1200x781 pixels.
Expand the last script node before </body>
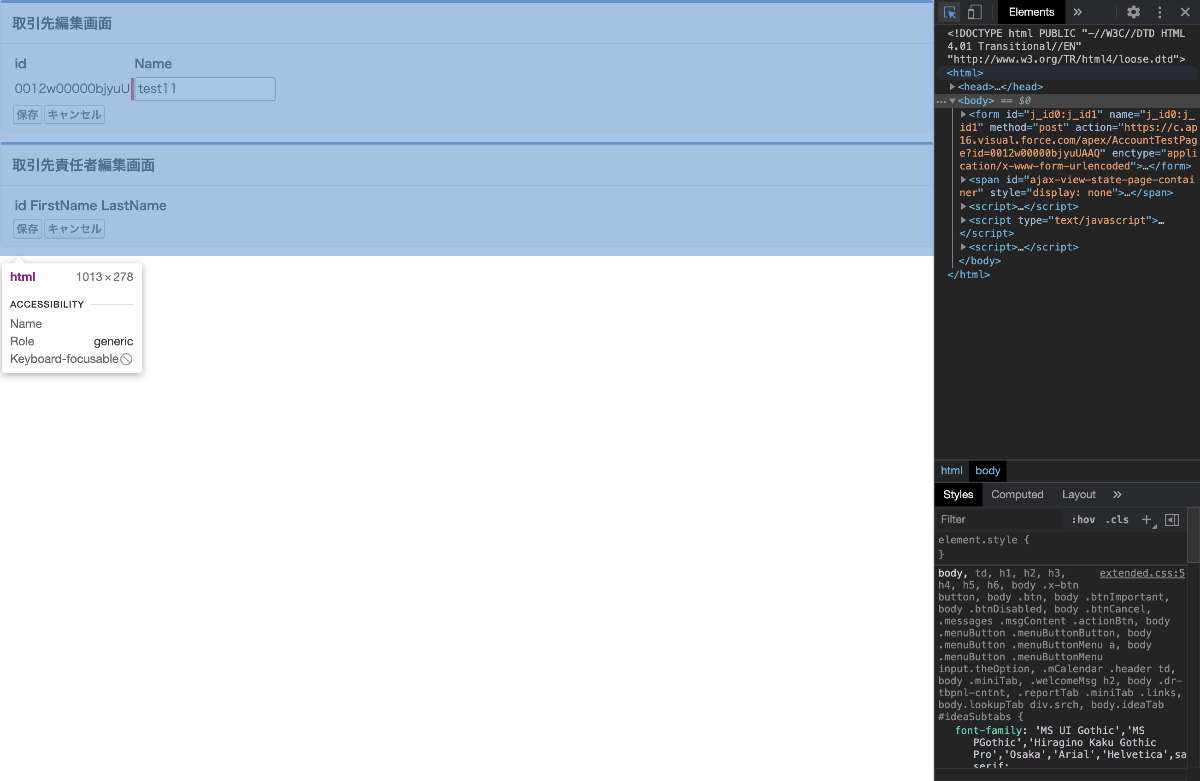(963, 247)
